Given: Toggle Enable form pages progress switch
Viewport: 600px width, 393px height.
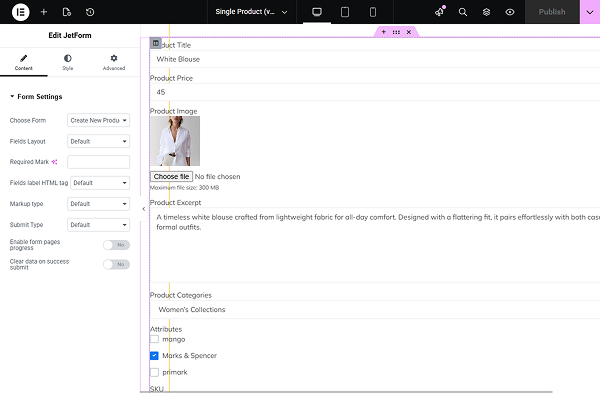Looking at the screenshot, I should [x=116, y=245].
